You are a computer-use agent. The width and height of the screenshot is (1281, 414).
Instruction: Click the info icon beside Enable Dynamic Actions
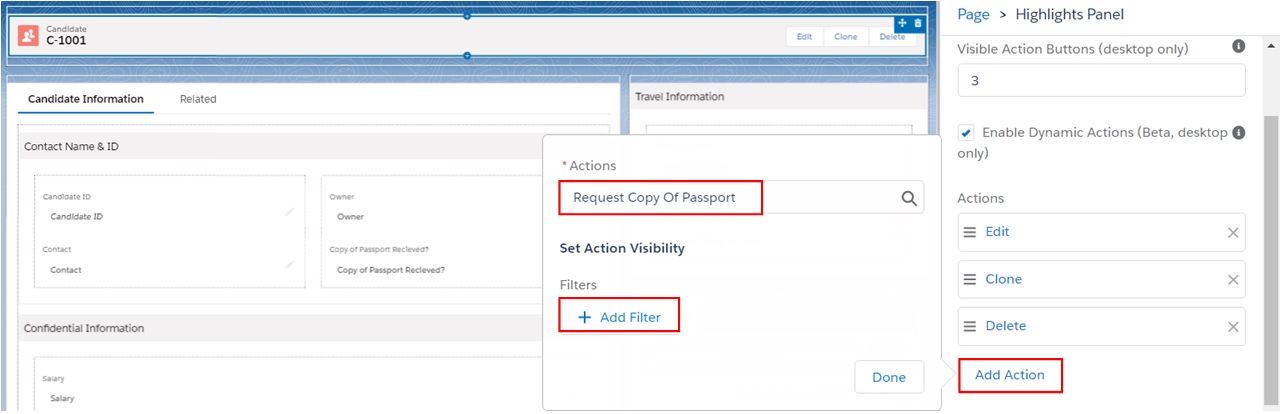point(1238,132)
